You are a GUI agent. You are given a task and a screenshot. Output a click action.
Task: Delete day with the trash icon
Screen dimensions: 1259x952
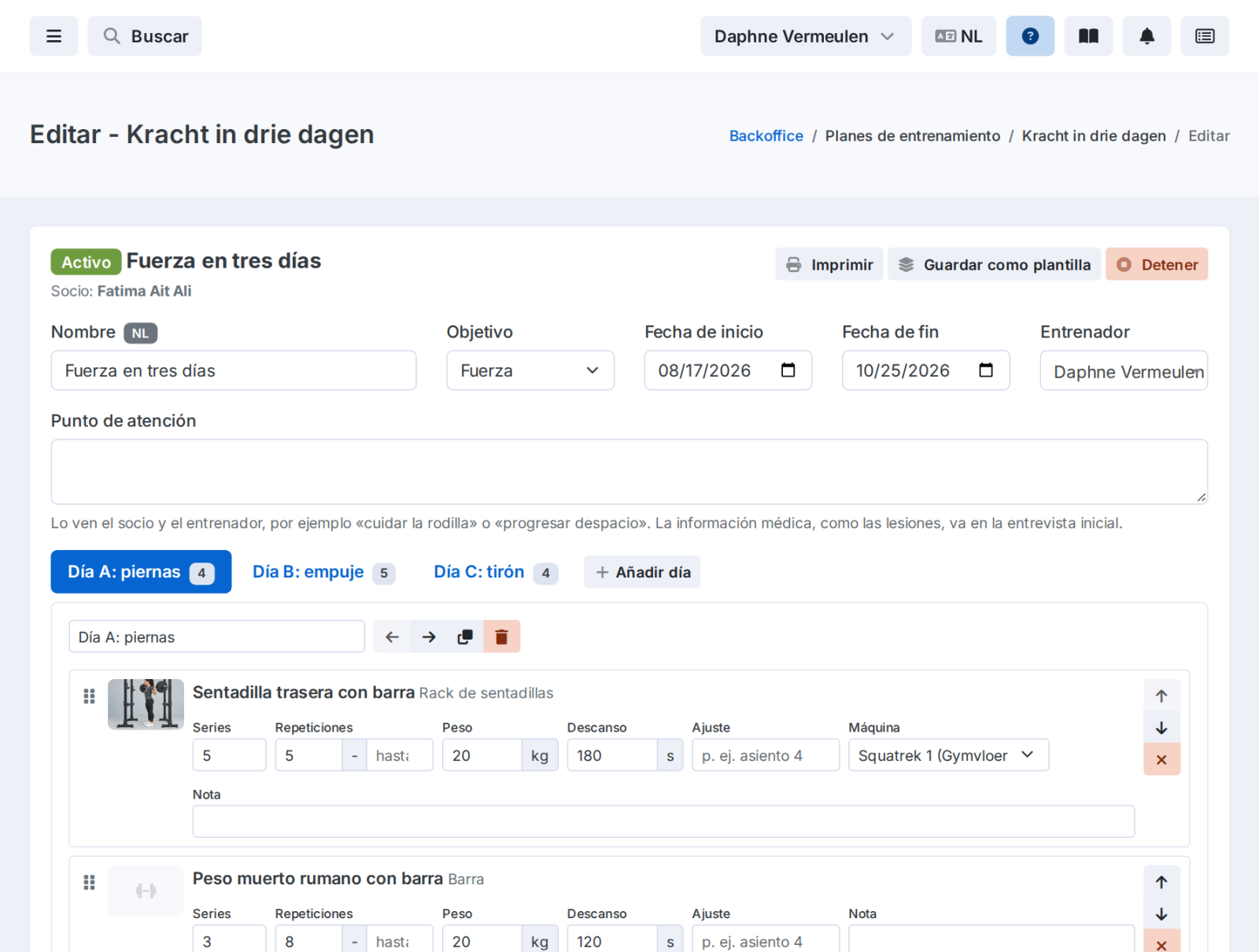(502, 637)
